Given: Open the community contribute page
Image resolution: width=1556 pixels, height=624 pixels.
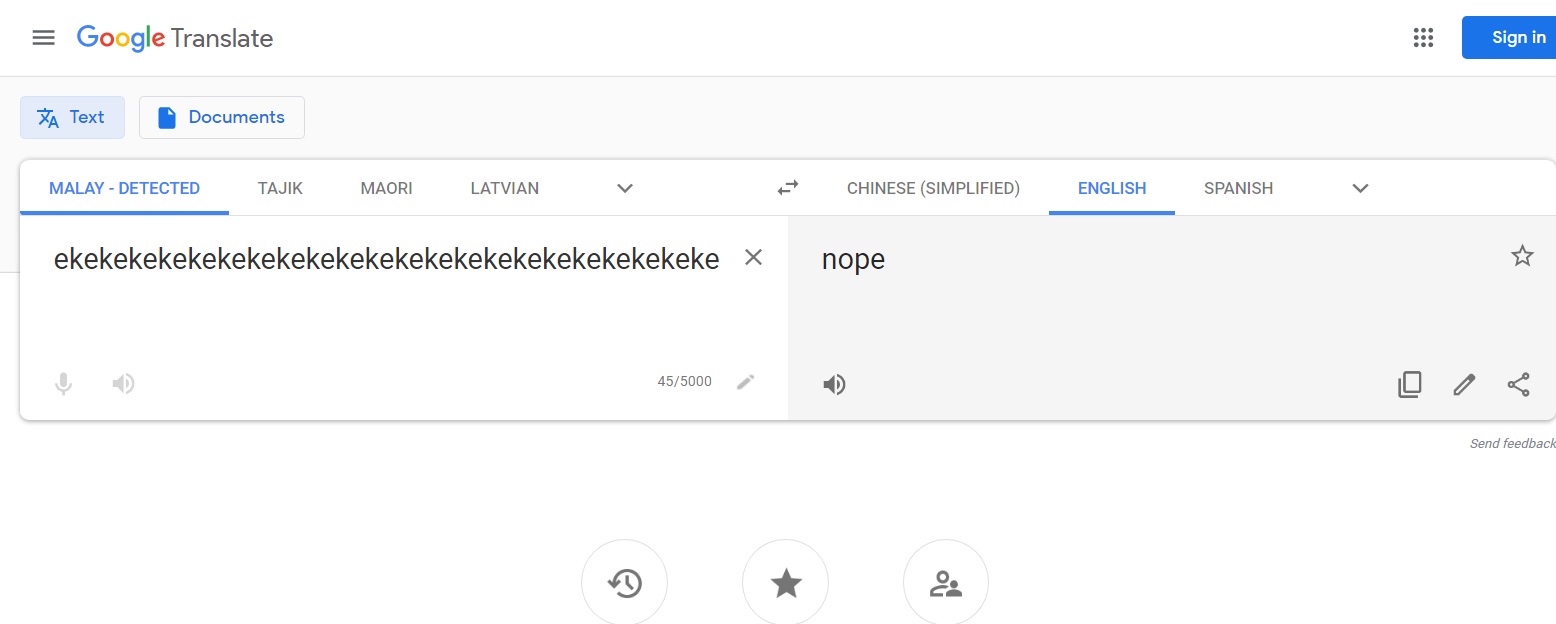Looking at the screenshot, I should (945, 583).
